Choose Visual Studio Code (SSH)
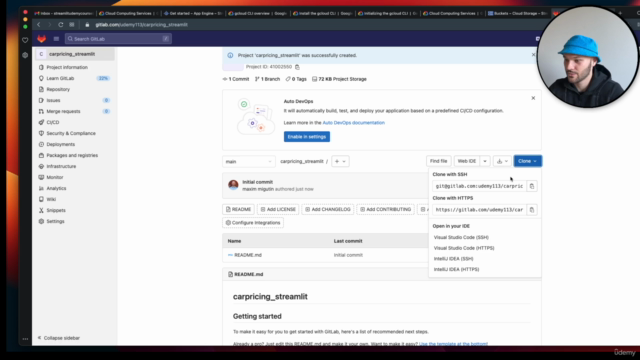Viewport: 640px width, 360px height. coord(461,238)
